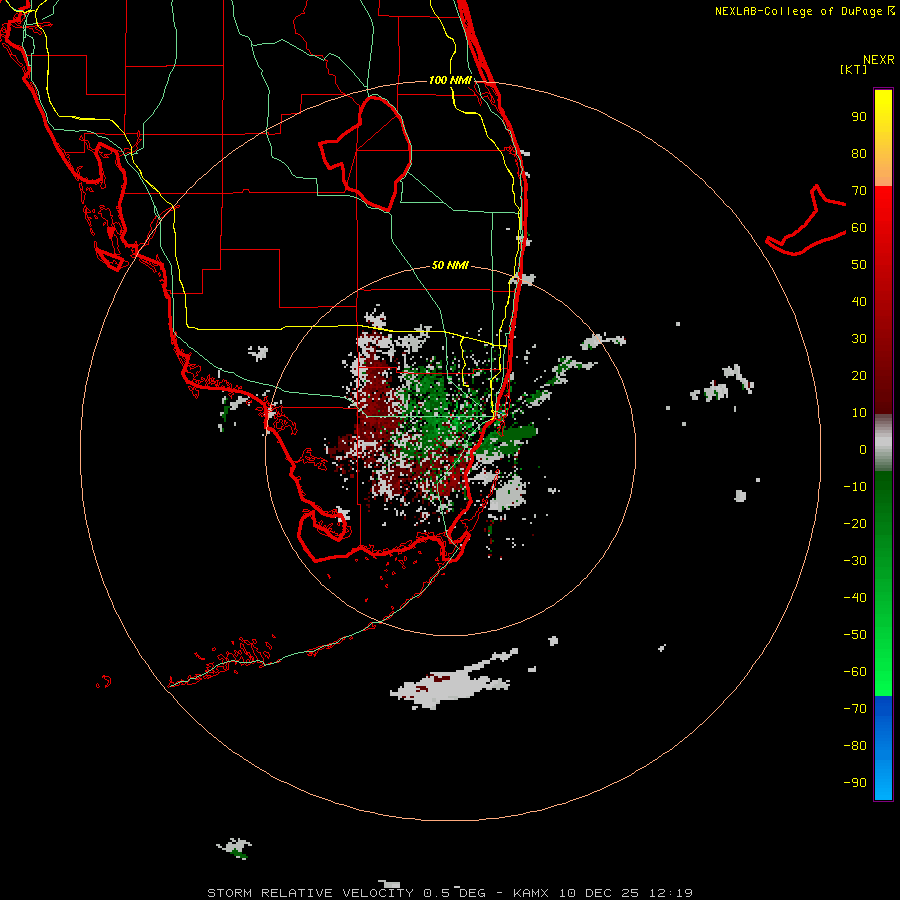
Task: Click the 90 value on the velocity scale
Action: pos(859,117)
